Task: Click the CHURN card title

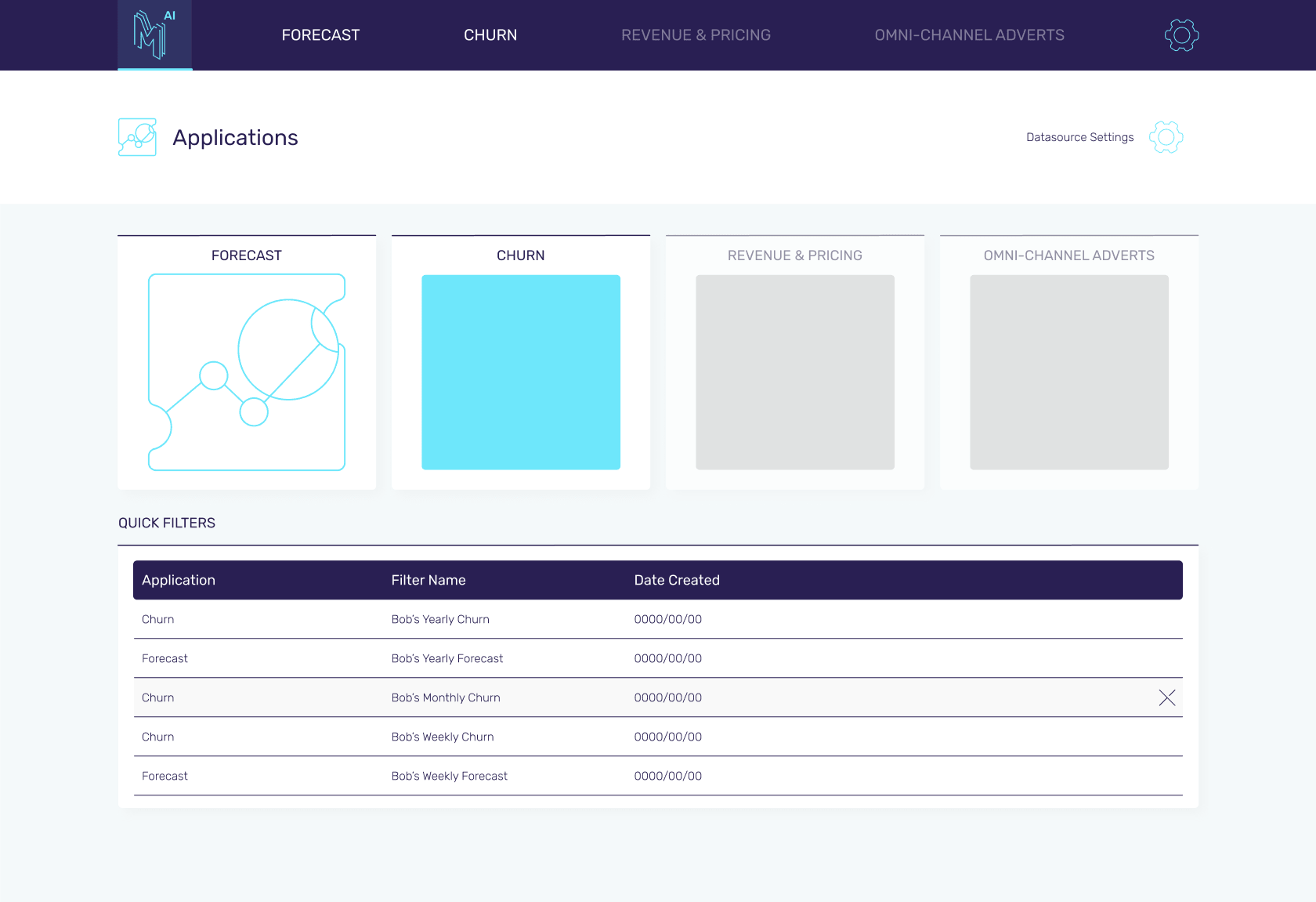Action: click(x=521, y=255)
